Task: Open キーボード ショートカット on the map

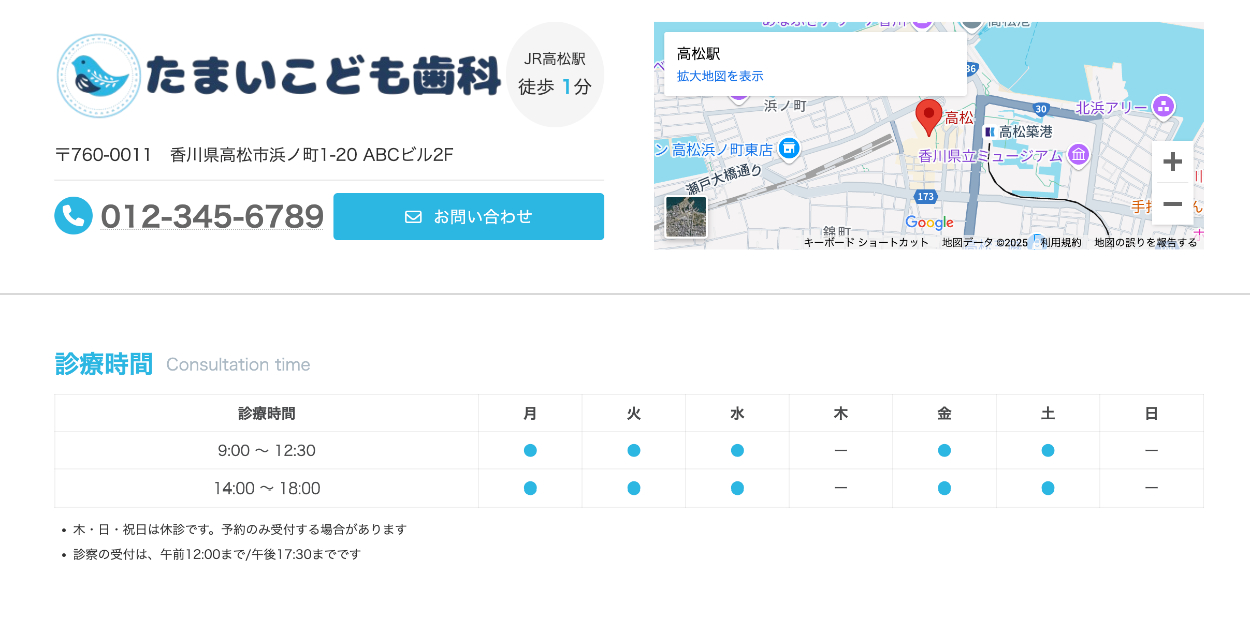Action: (x=866, y=242)
